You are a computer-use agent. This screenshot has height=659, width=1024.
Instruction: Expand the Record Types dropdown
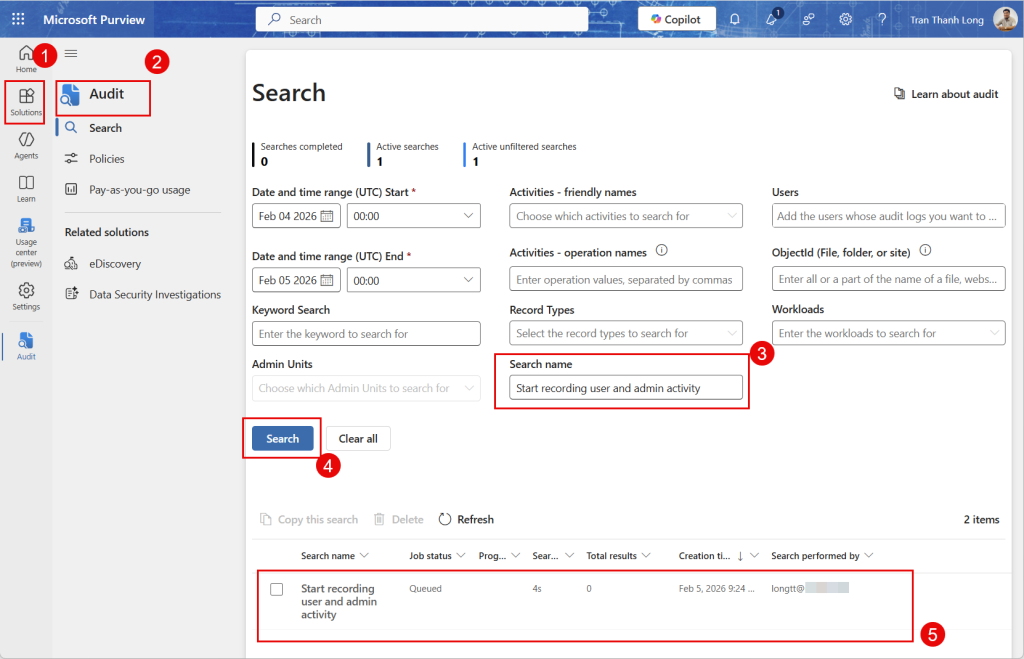625,333
